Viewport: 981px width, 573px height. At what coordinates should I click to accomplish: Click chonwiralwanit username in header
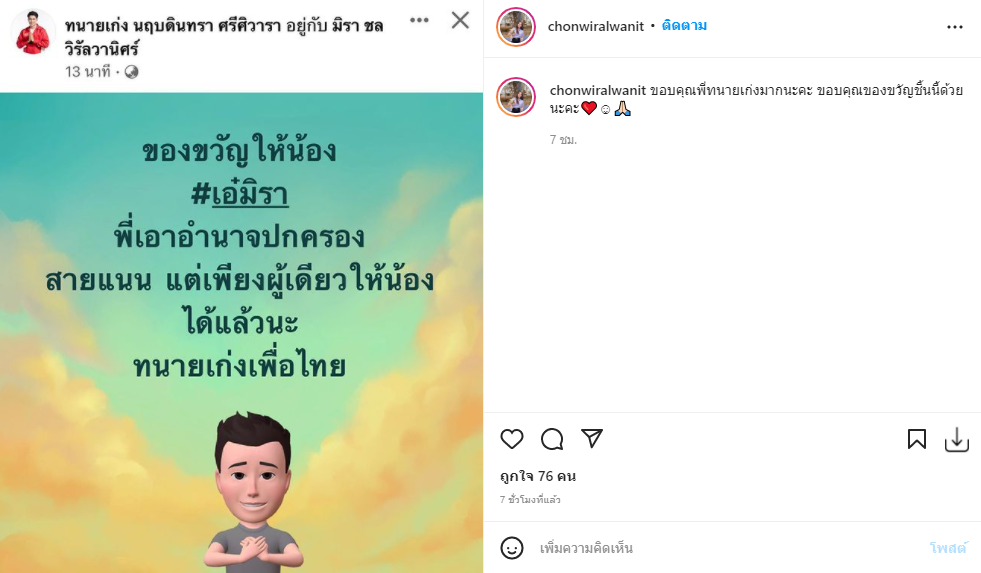(x=596, y=26)
